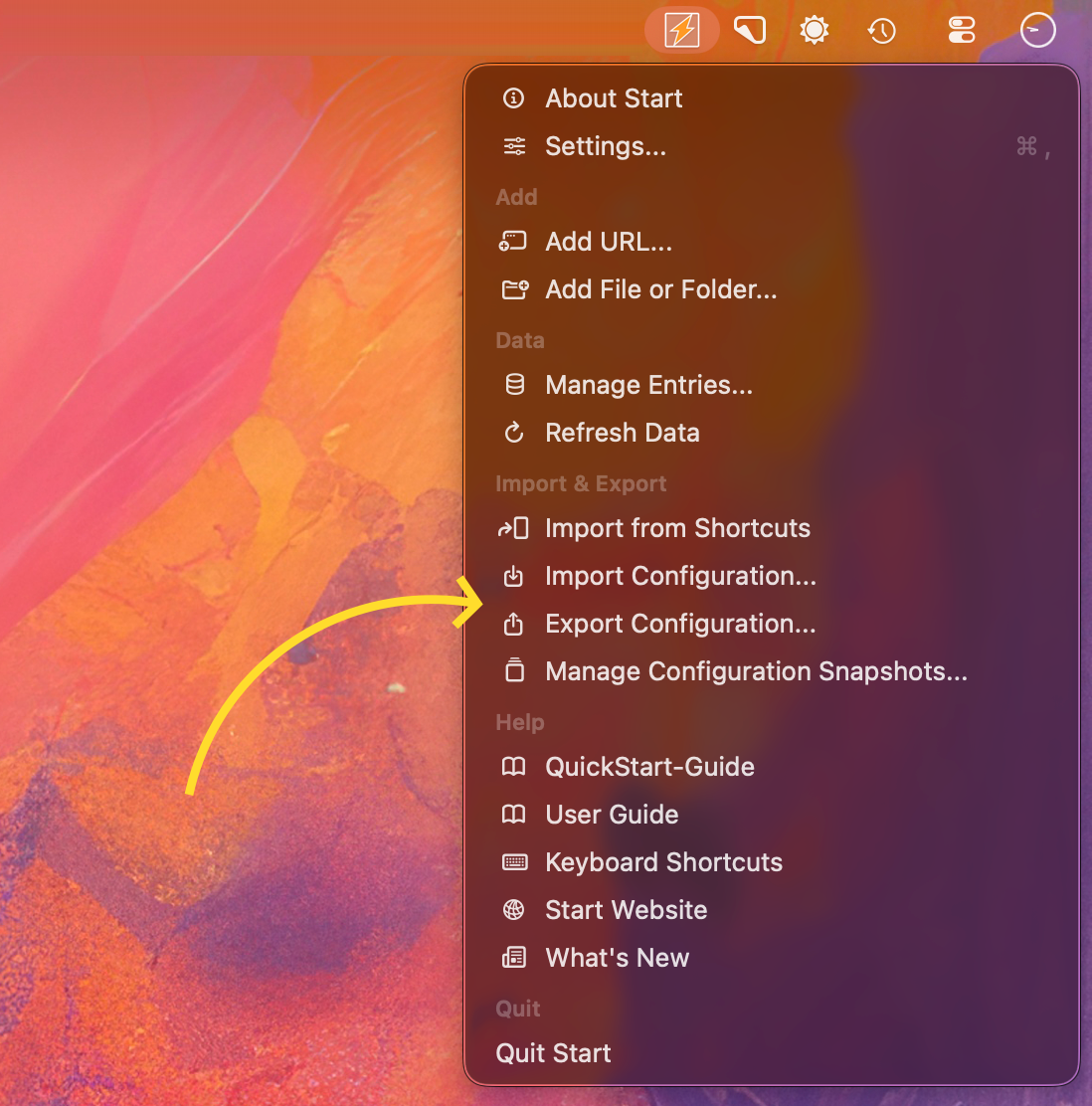Click the desktop wallpaper outside the menu
1092x1106 pixels.
(199, 398)
